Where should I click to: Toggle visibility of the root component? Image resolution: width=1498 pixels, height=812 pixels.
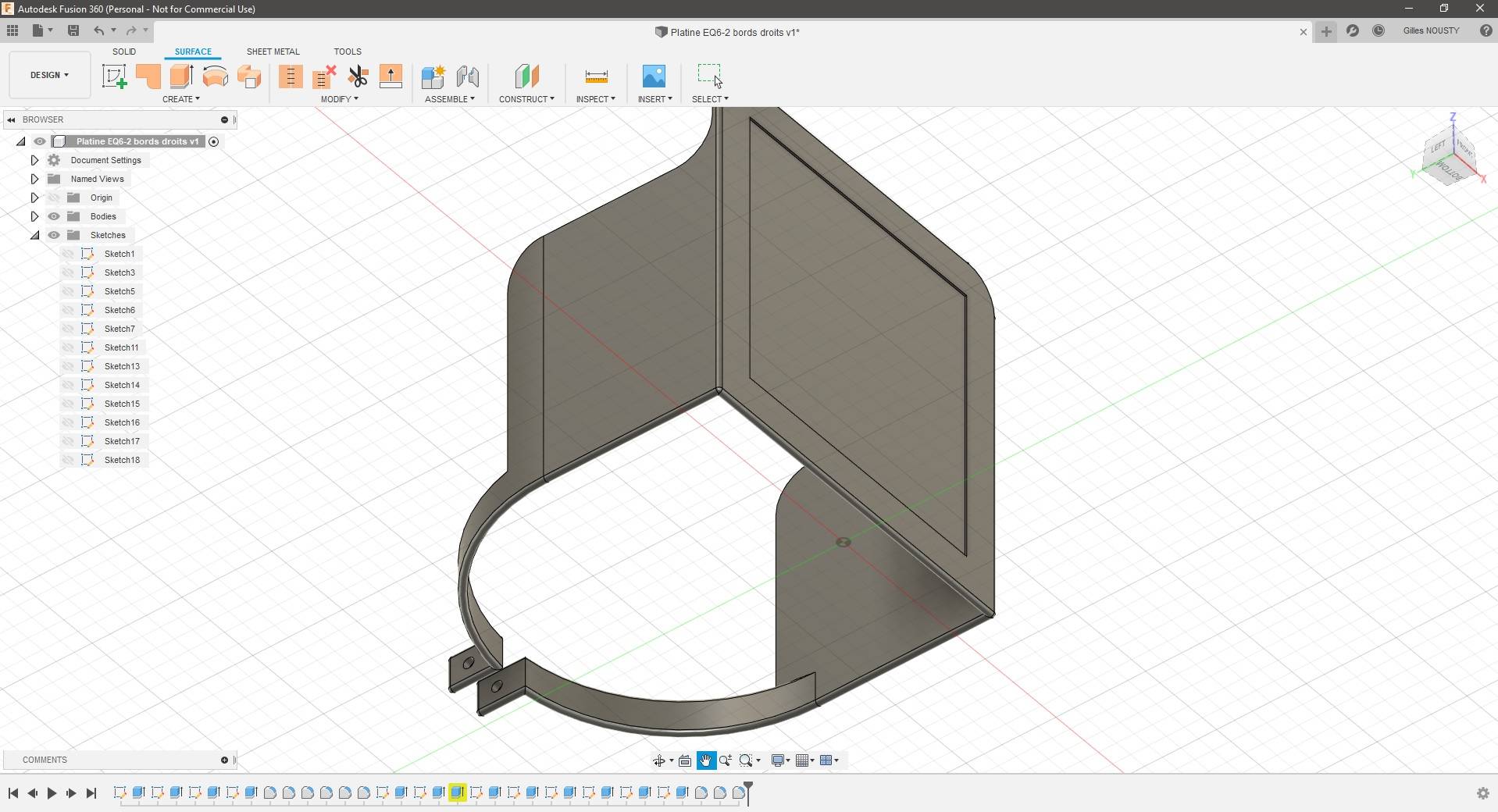(40, 141)
